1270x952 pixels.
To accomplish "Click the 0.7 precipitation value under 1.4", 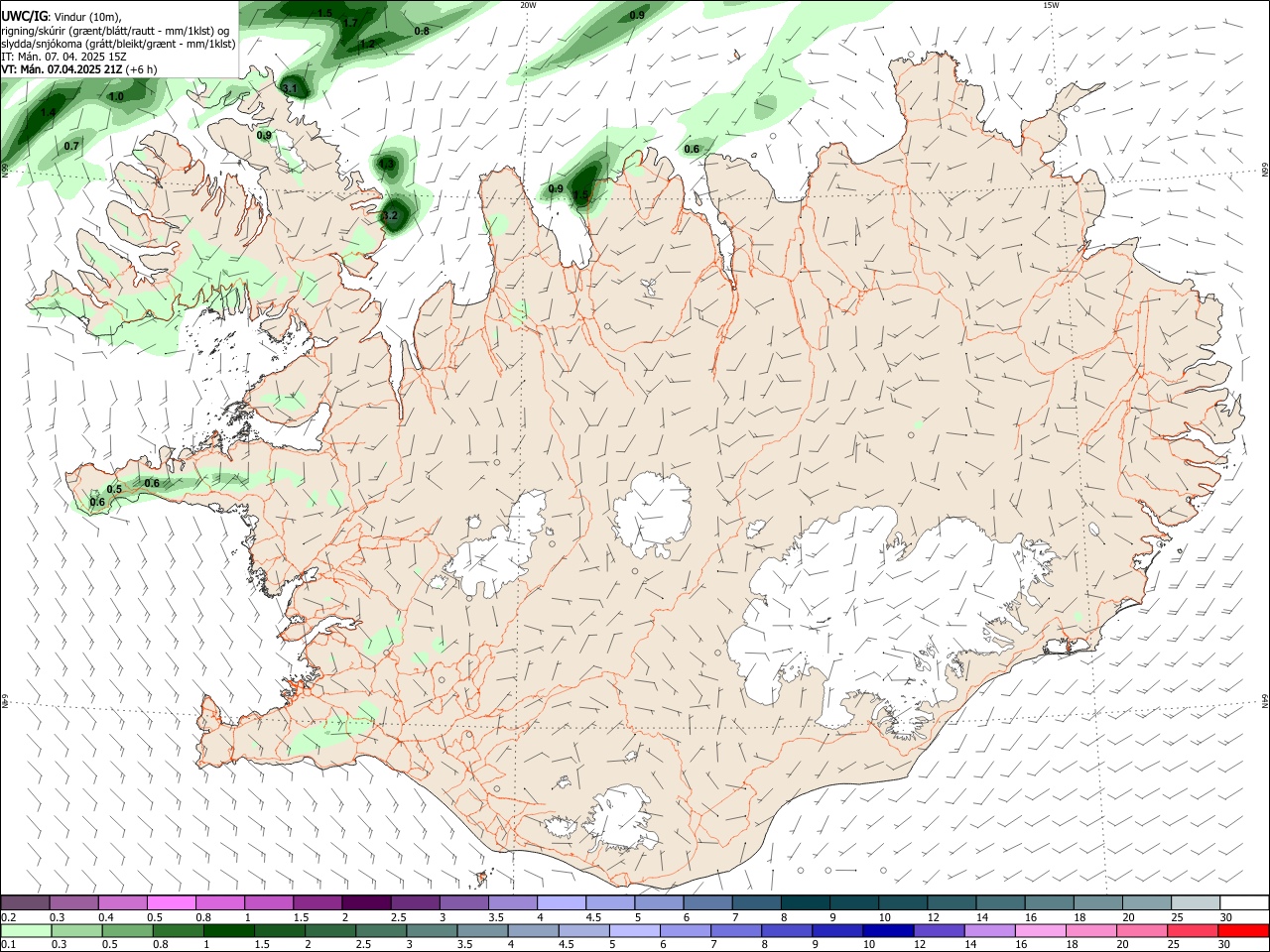I will (x=71, y=146).
